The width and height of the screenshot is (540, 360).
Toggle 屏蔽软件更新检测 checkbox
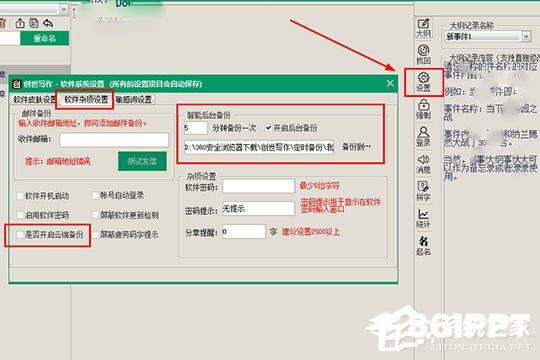(x=95, y=215)
